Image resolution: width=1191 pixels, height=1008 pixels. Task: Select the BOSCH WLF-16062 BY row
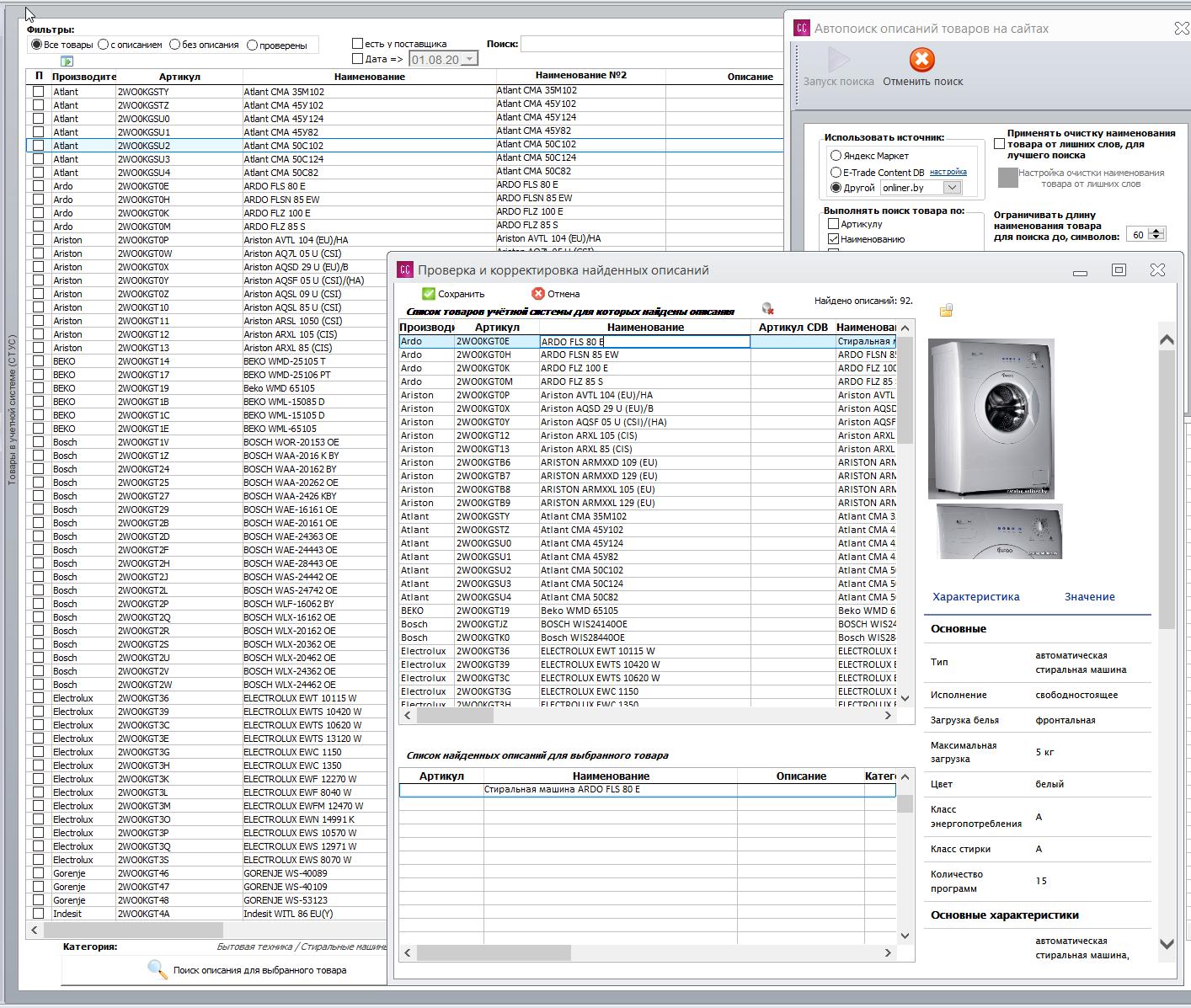pos(206,604)
